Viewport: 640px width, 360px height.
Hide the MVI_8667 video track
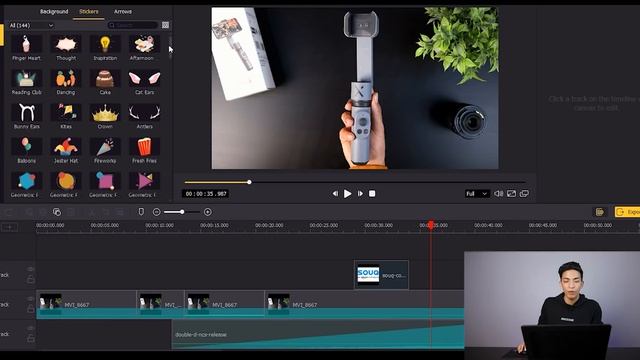[x=31, y=299]
